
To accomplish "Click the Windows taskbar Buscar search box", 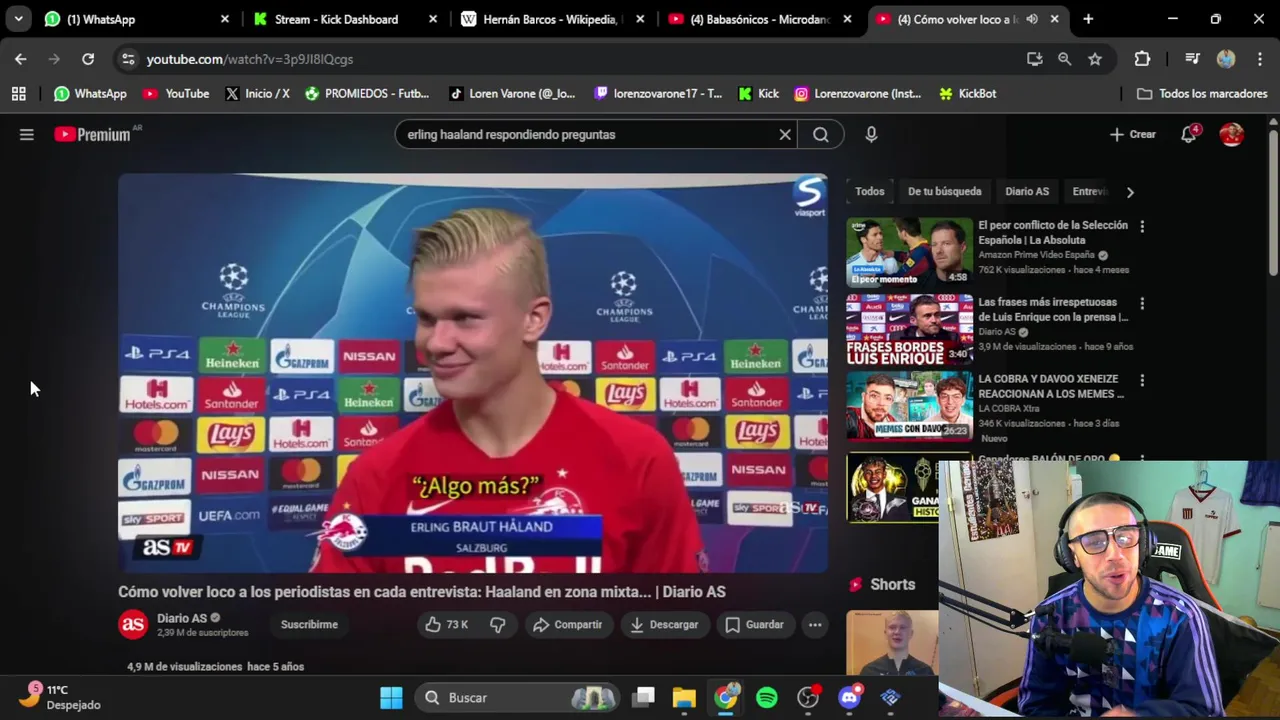I will click(517, 698).
